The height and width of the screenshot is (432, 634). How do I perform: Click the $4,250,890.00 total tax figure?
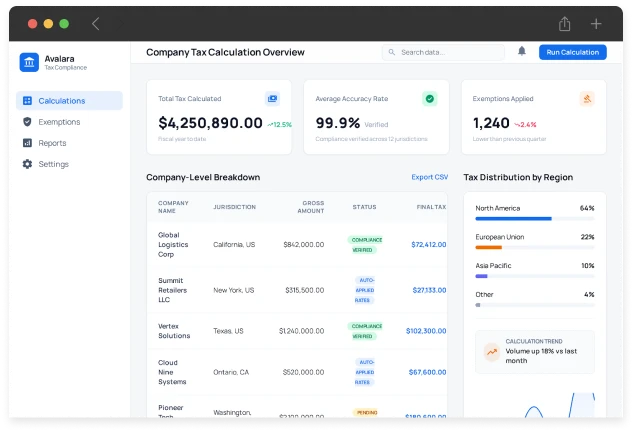(210, 123)
